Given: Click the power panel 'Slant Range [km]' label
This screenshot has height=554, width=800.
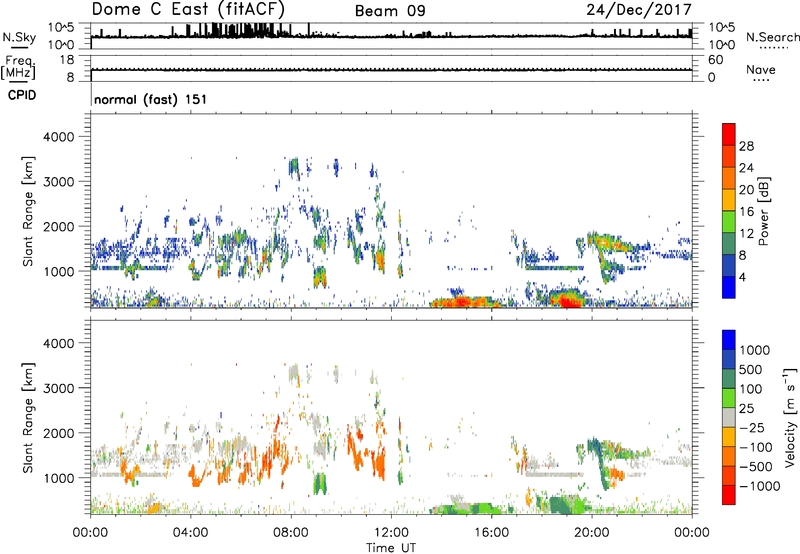Looking at the screenshot, I should (x=28, y=211).
